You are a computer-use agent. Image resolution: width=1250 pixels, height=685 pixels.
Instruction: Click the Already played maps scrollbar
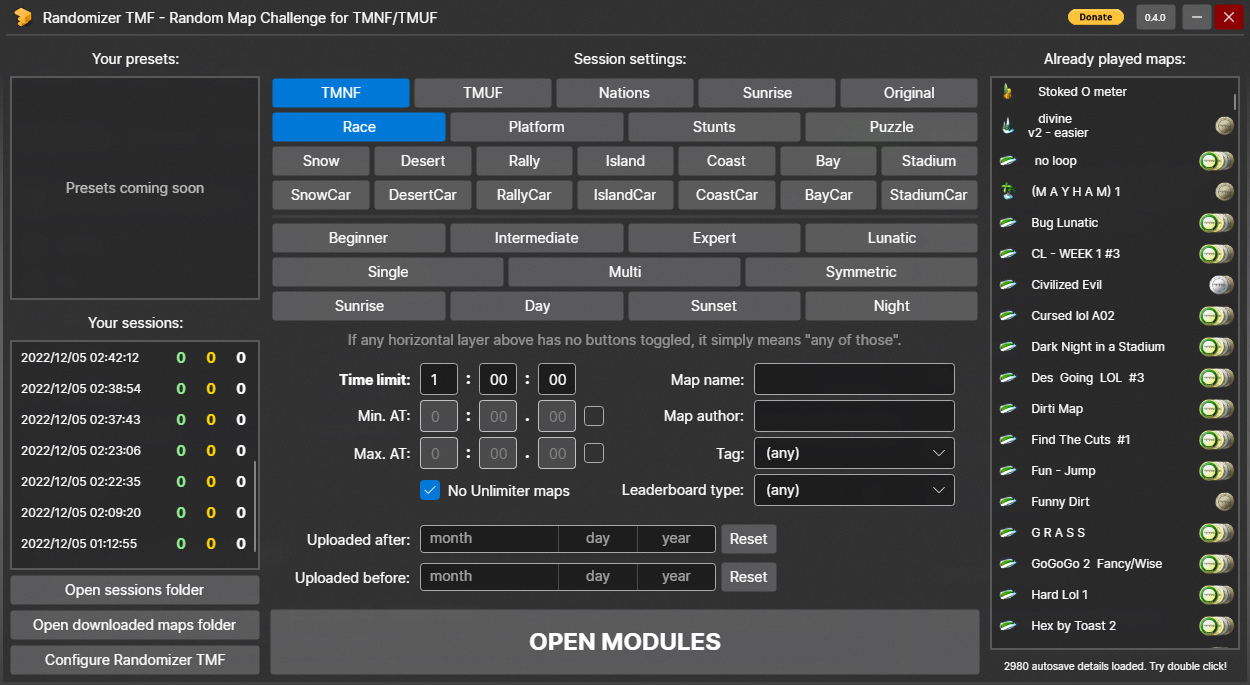pyautogui.click(x=1234, y=101)
